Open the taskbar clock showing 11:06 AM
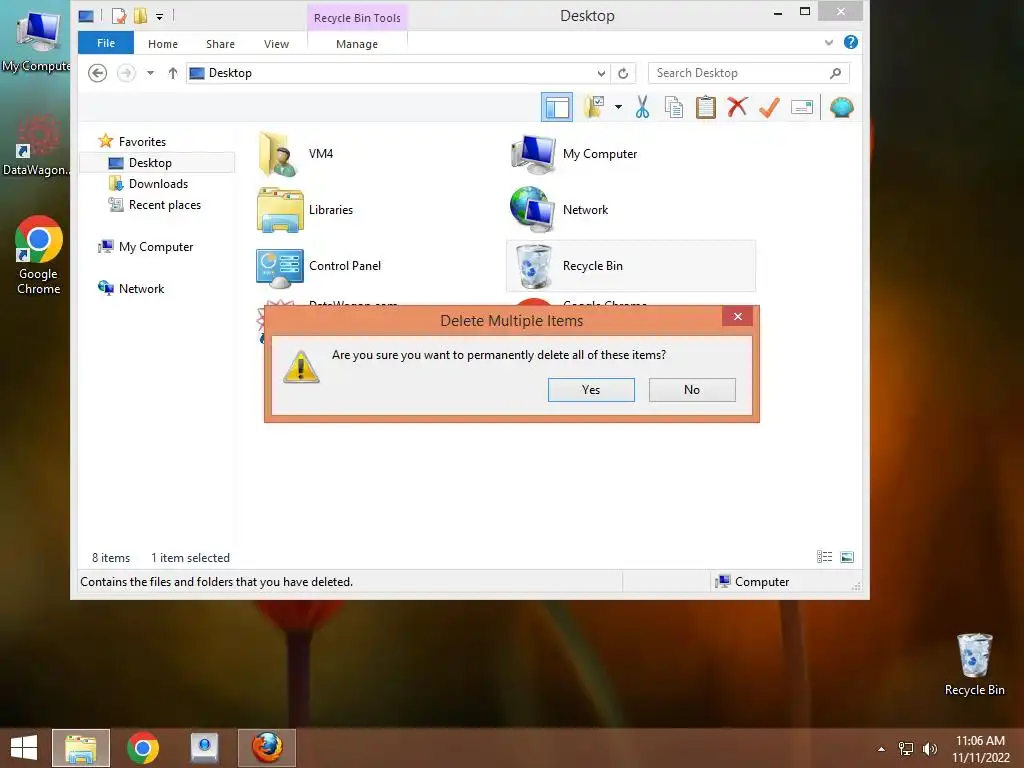1024x768 pixels. click(980, 749)
